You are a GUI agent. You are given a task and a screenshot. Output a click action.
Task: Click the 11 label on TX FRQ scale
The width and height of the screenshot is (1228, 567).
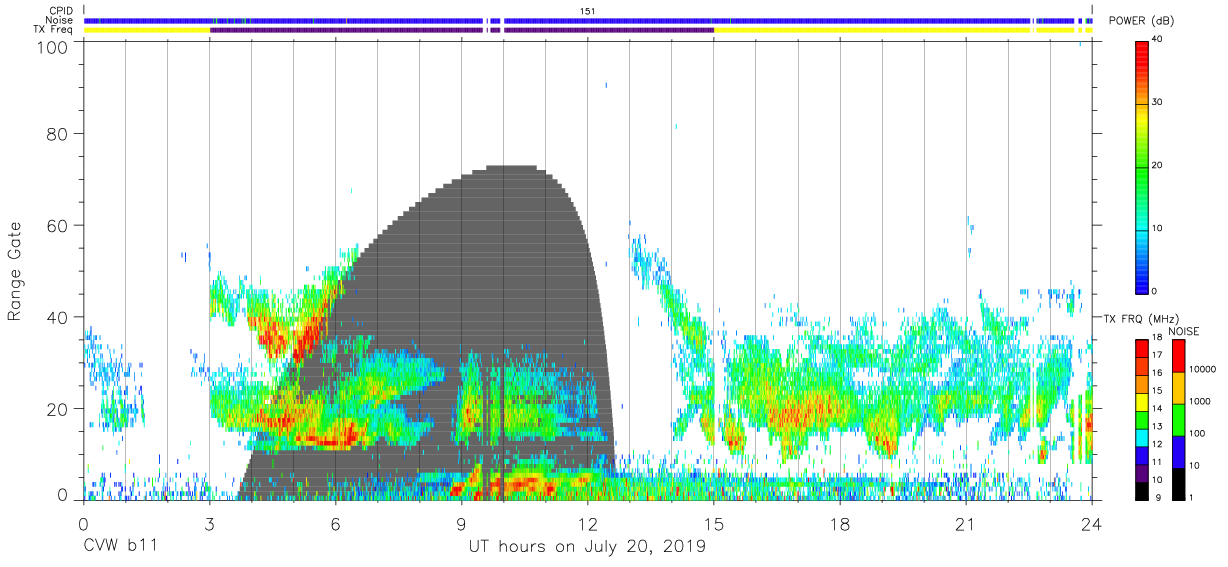coord(1158,462)
